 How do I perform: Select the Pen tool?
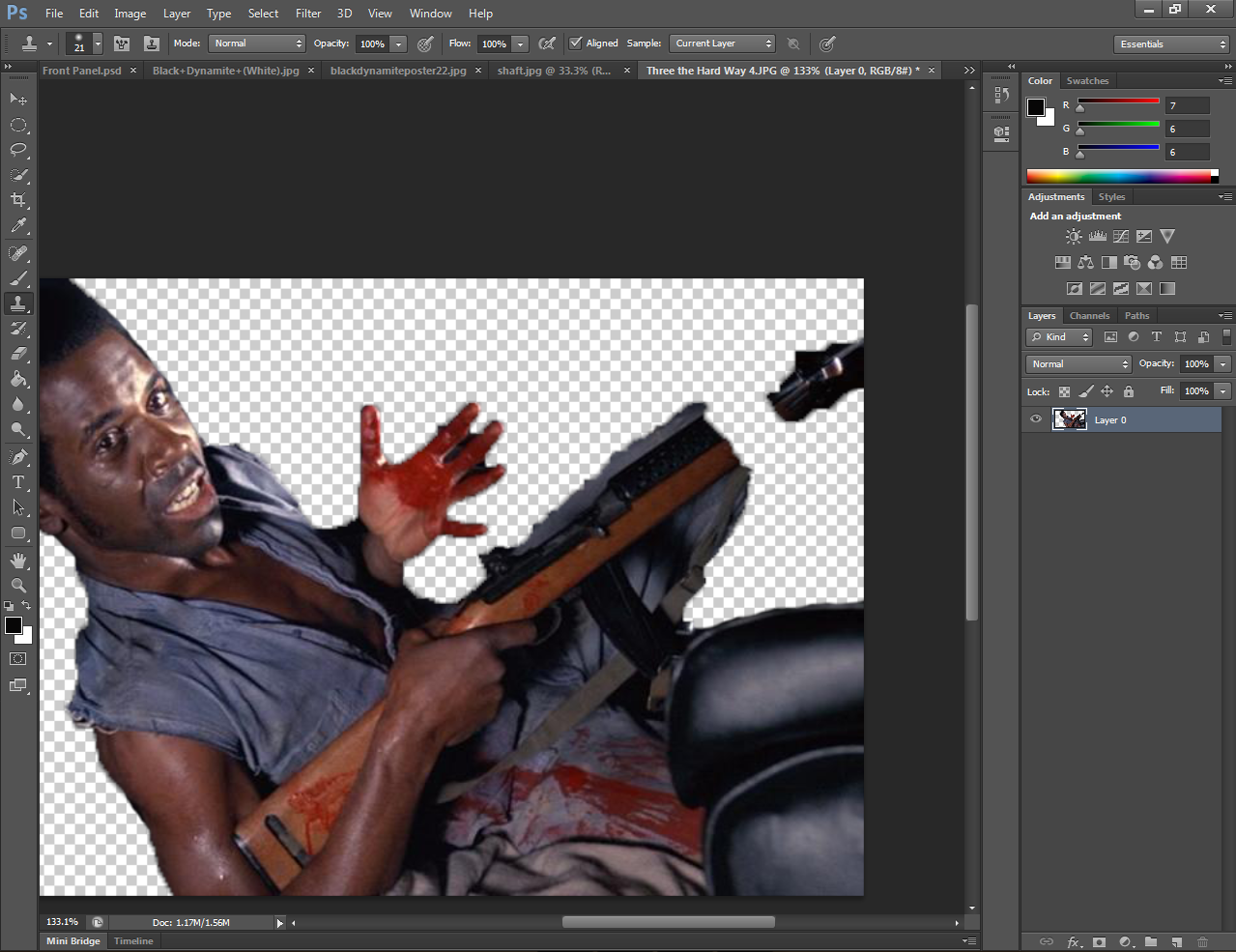18,456
